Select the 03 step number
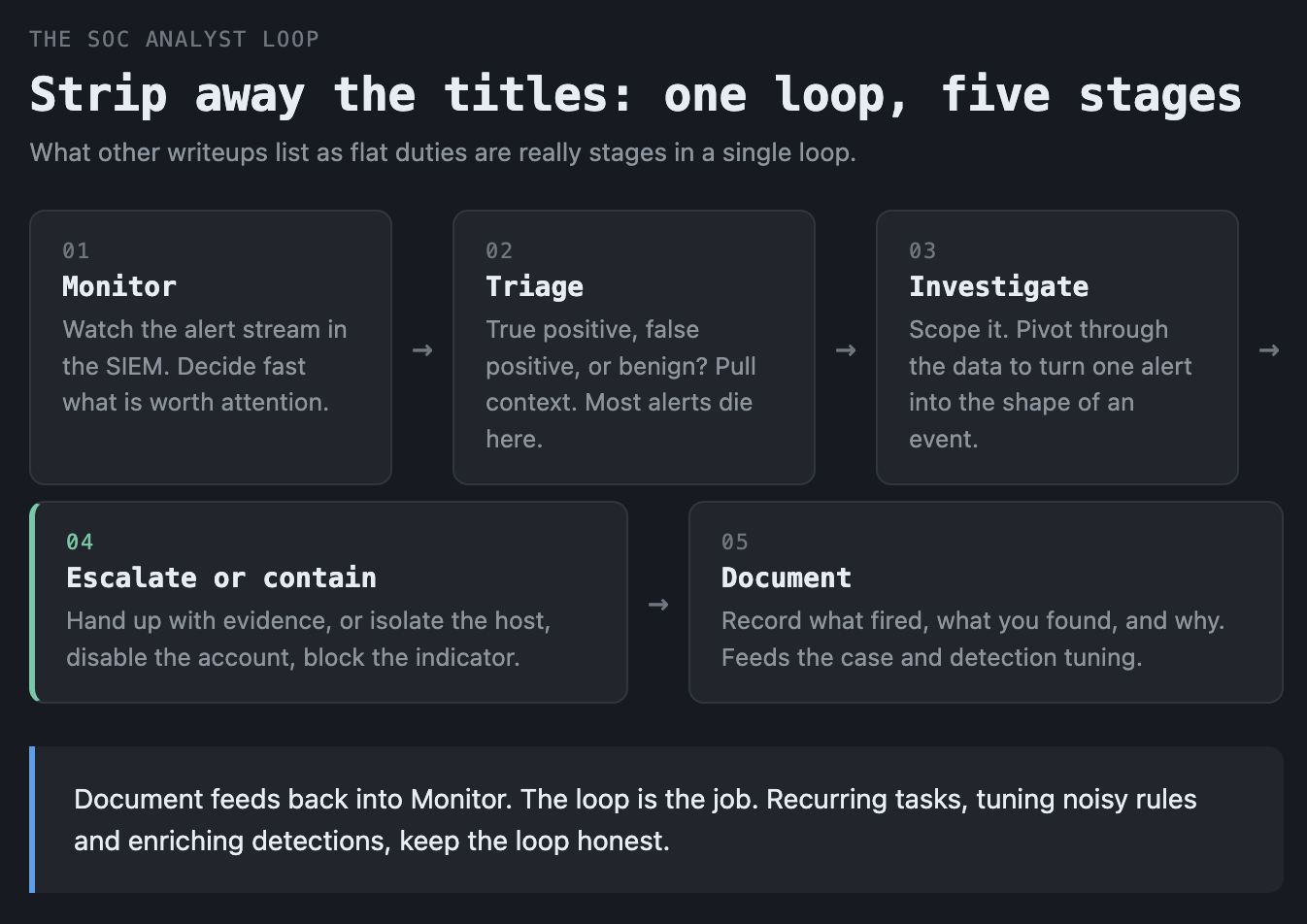1307x924 pixels. point(922,250)
